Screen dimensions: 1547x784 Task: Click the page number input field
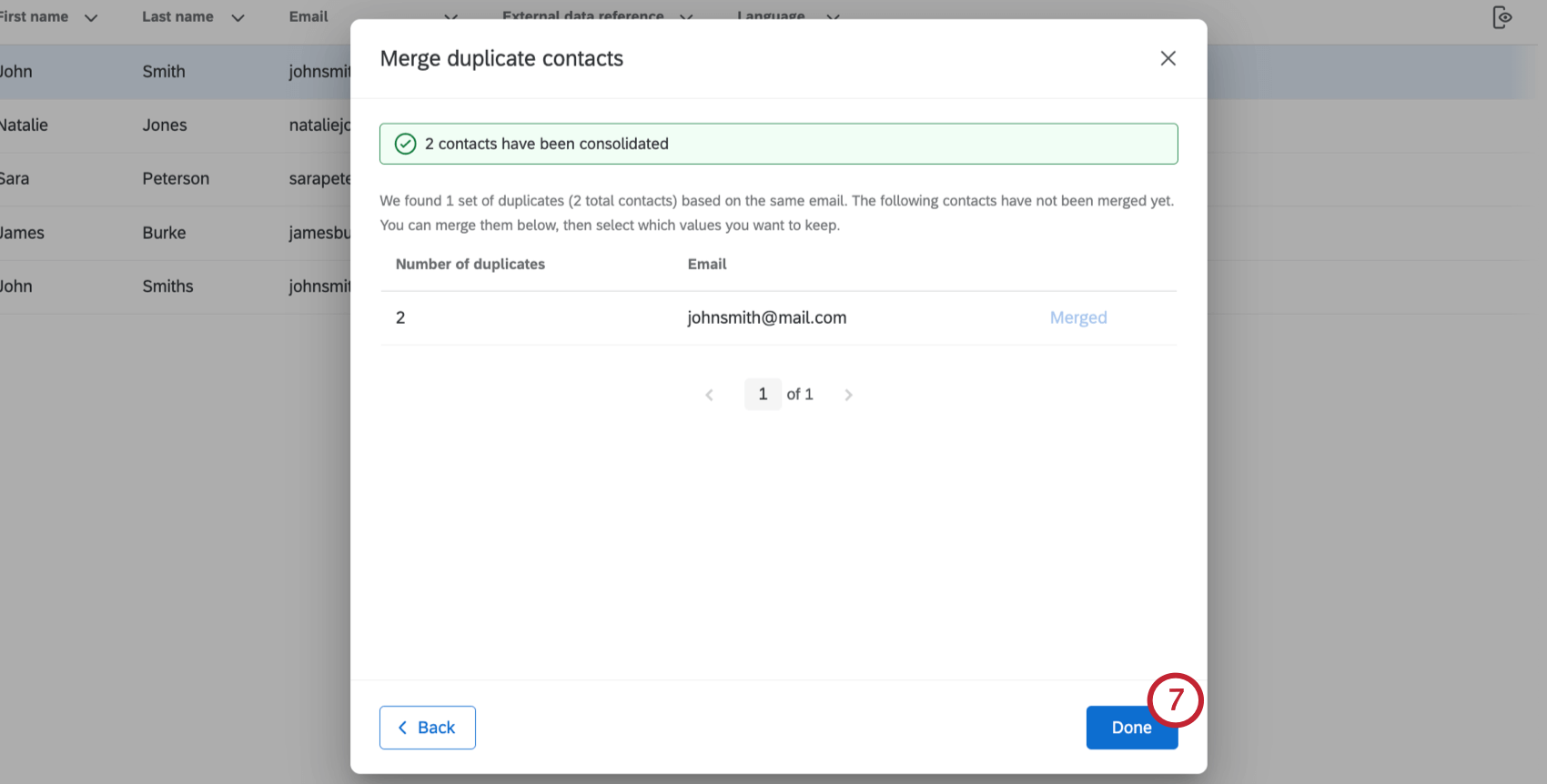(763, 395)
